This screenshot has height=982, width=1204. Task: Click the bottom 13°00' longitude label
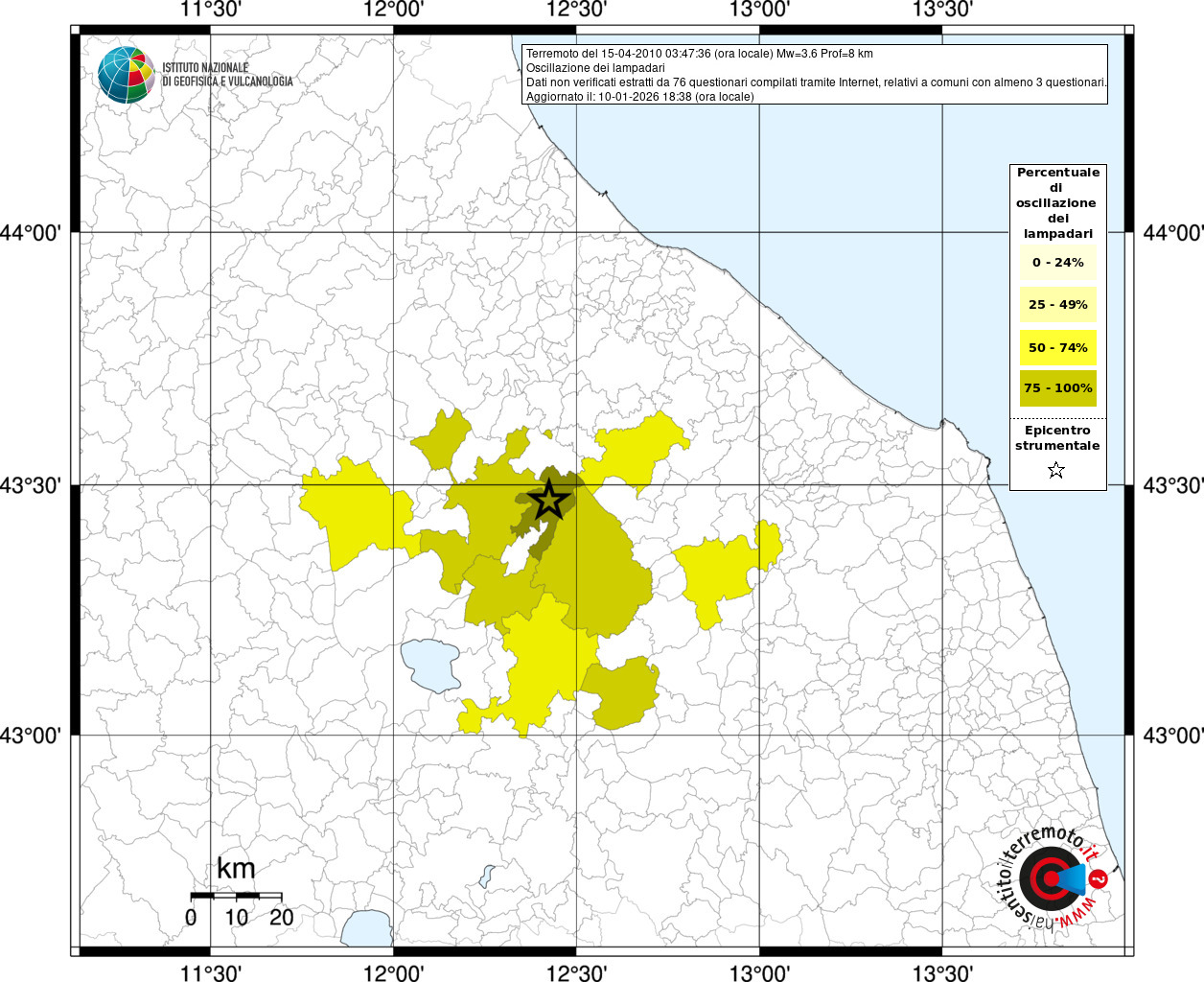click(x=759, y=972)
